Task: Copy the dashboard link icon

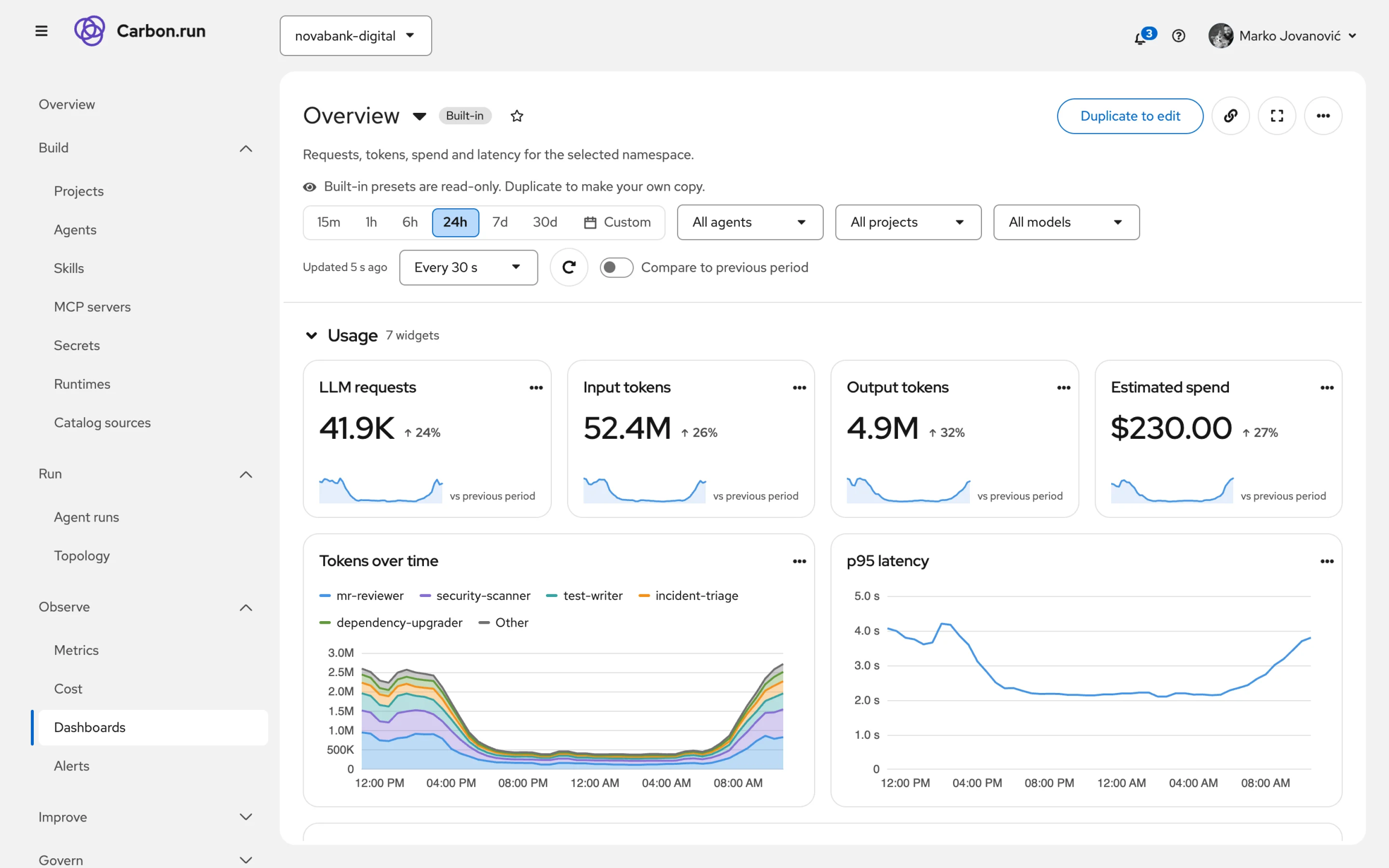Action: coord(1231,116)
